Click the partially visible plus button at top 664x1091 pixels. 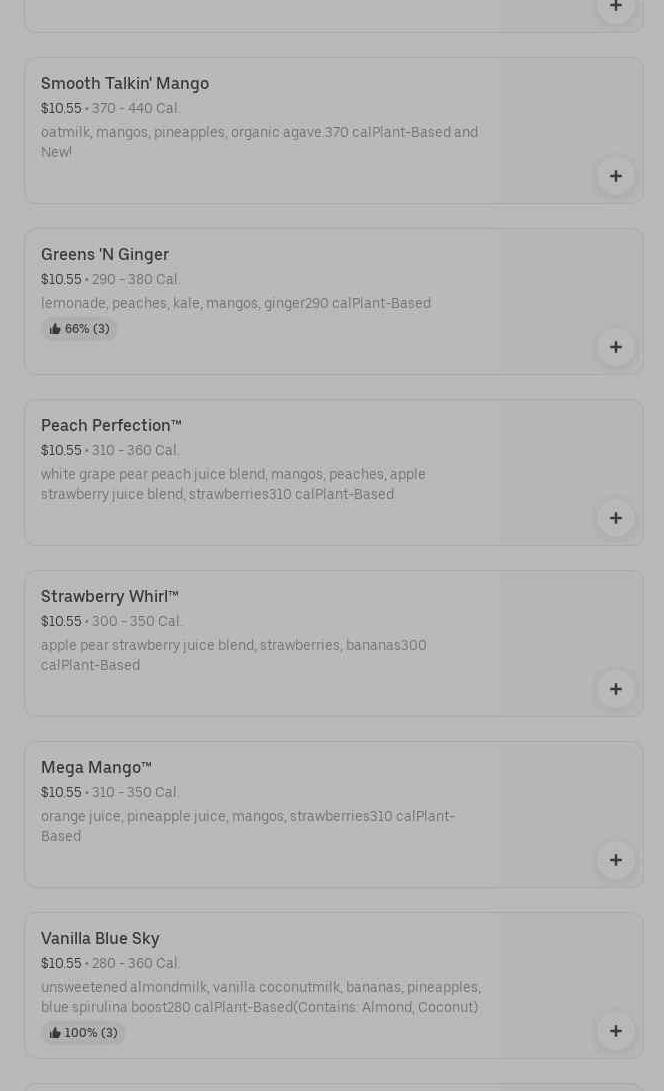(615, 7)
